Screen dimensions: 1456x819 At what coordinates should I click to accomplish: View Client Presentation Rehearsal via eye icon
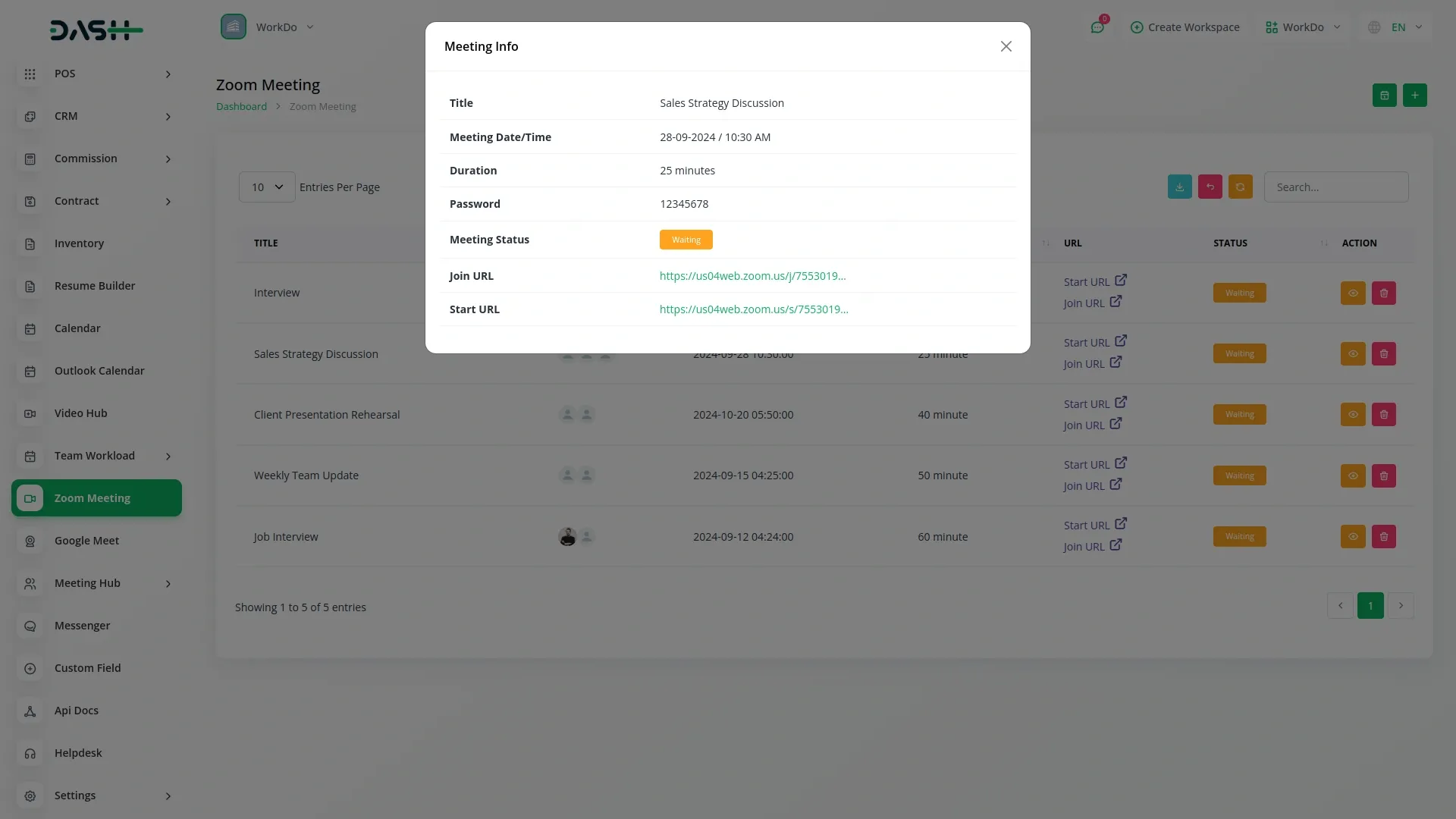point(1352,415)
